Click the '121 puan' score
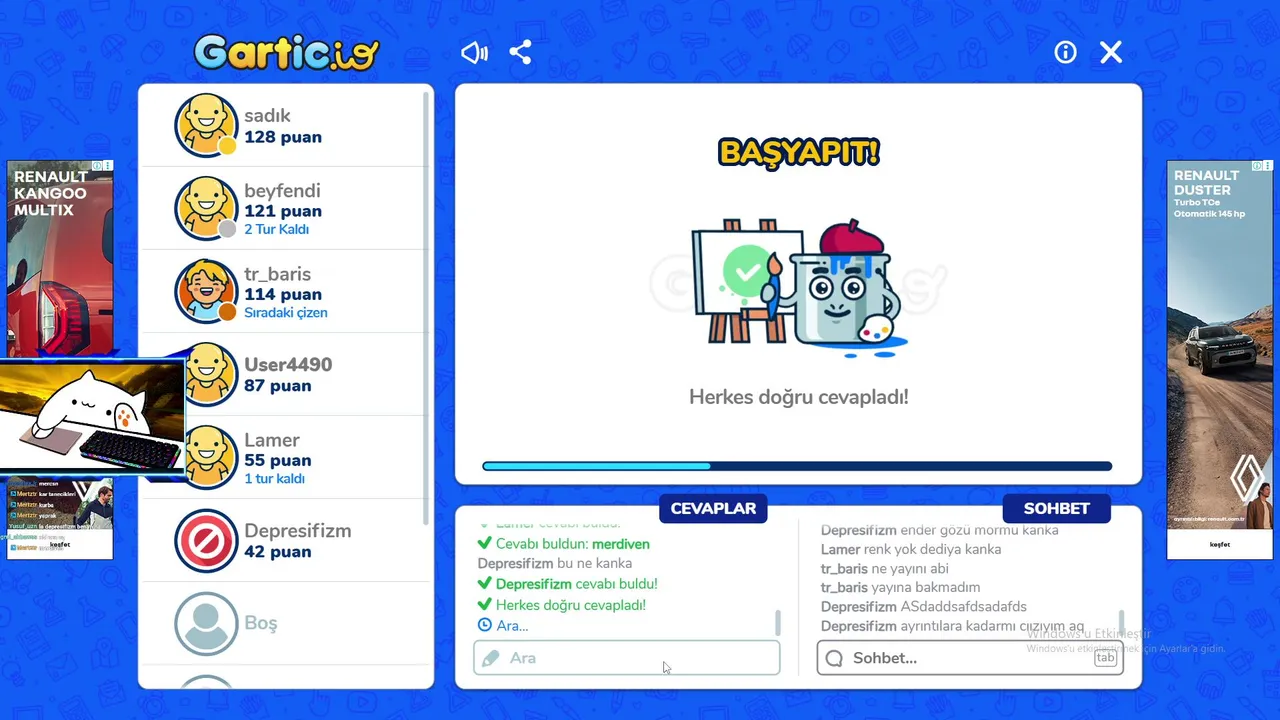The image size is (1280, 720). pyautogui.click(x=283, y=211)
